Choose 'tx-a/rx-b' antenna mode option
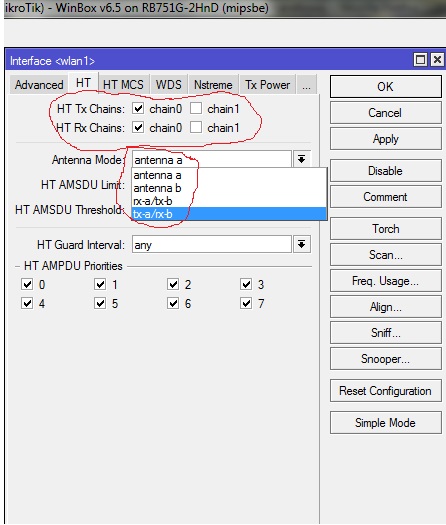The image size is (446, 525). (229, 214)
